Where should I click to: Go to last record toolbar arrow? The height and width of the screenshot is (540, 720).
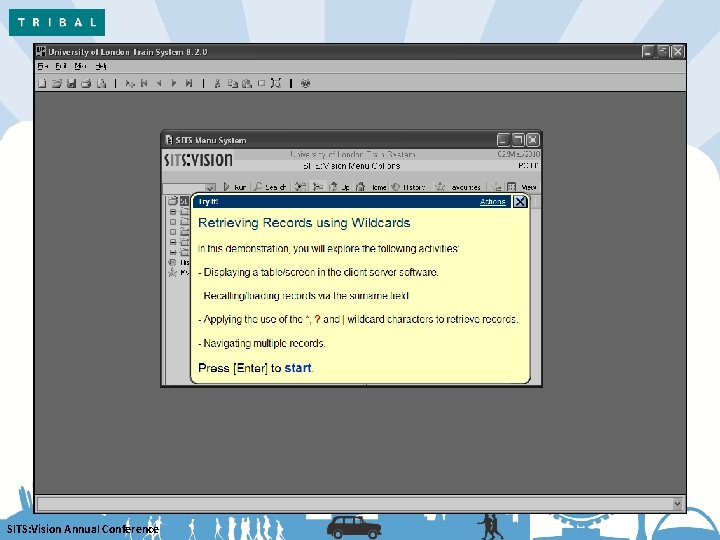(189, 83)
